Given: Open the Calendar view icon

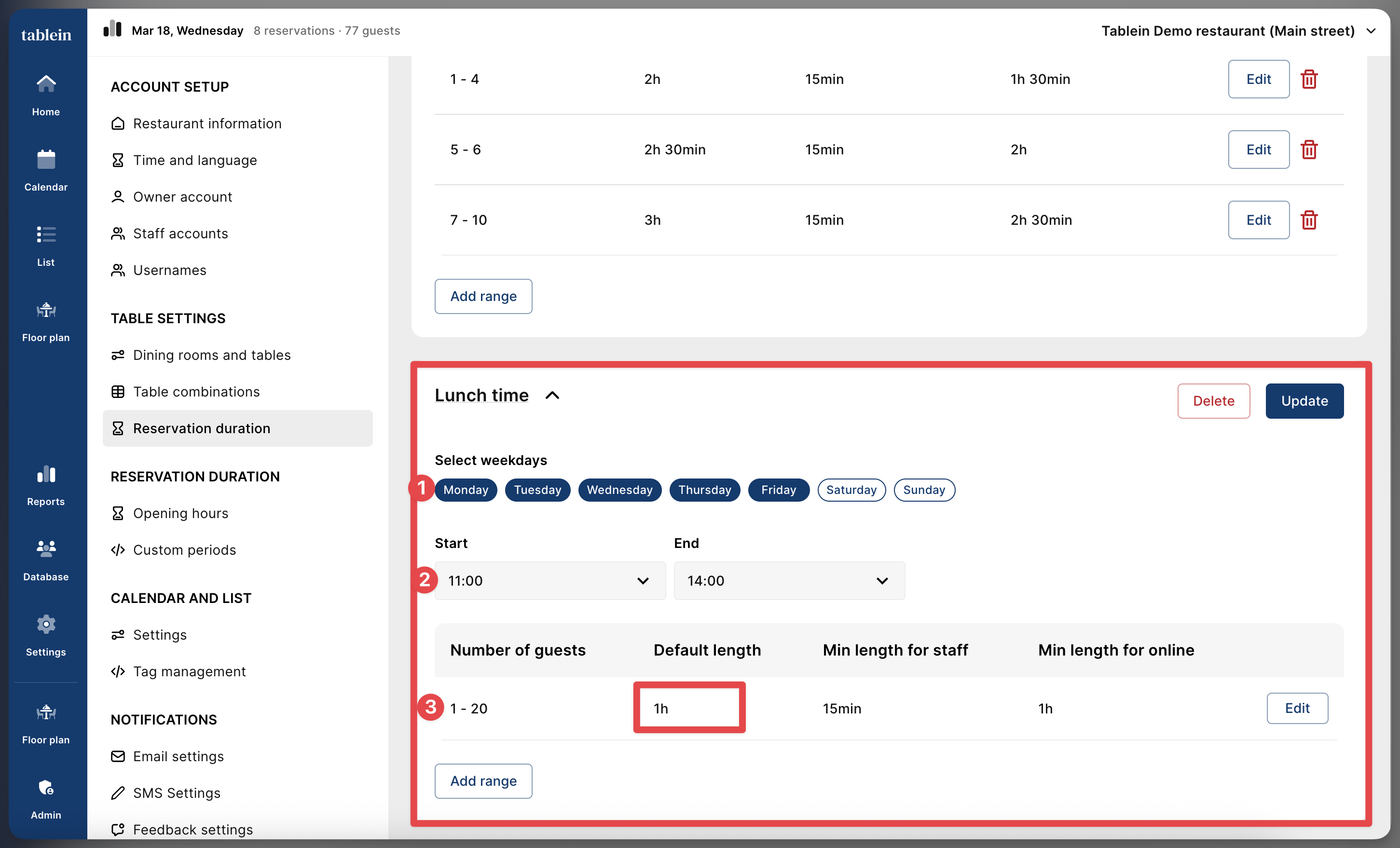Looking at the screenshot, I should click(46, 160).
